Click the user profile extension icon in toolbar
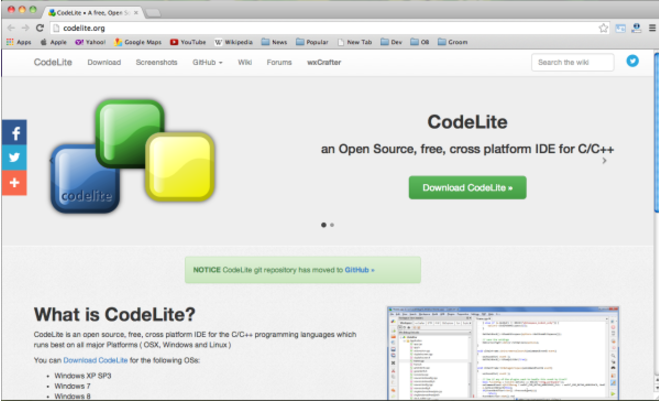The width and height of the screenshot is (659, 401). [x=636, y=28]
